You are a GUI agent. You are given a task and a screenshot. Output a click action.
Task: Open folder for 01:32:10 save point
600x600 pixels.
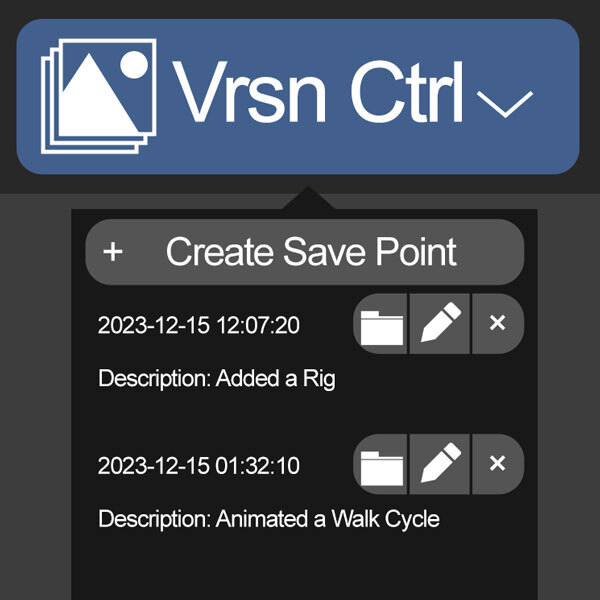(x=381, y=464)
